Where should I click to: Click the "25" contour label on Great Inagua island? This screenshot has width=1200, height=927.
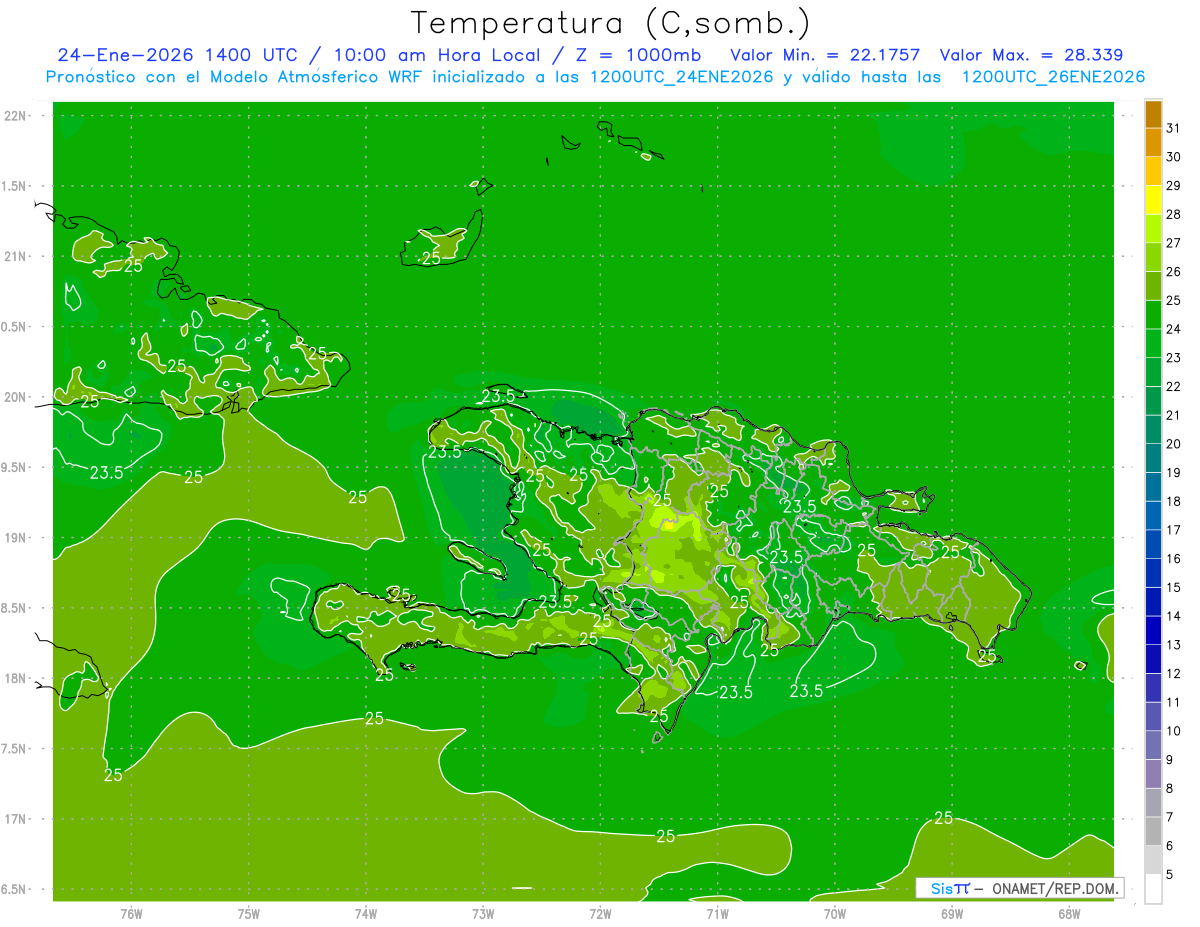click(431, 258)
